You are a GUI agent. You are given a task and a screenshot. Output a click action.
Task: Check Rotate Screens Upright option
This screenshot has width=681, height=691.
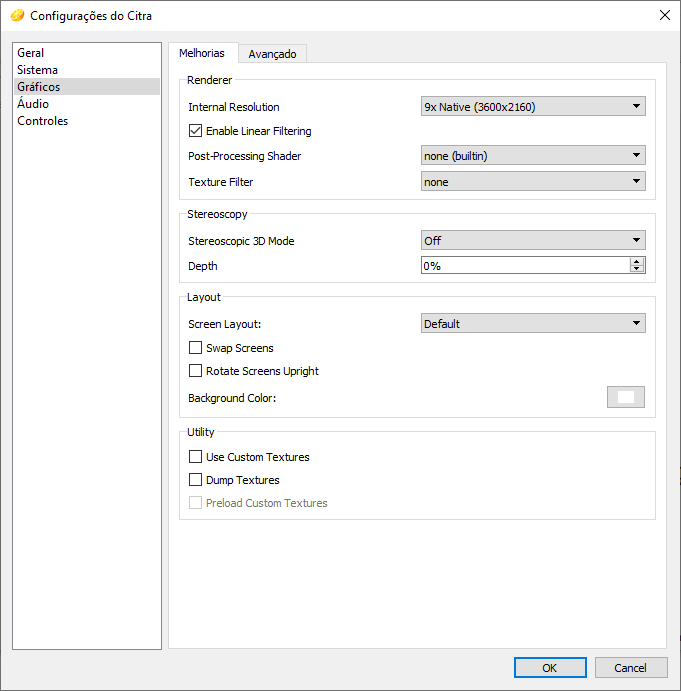(x=195, y=371)
